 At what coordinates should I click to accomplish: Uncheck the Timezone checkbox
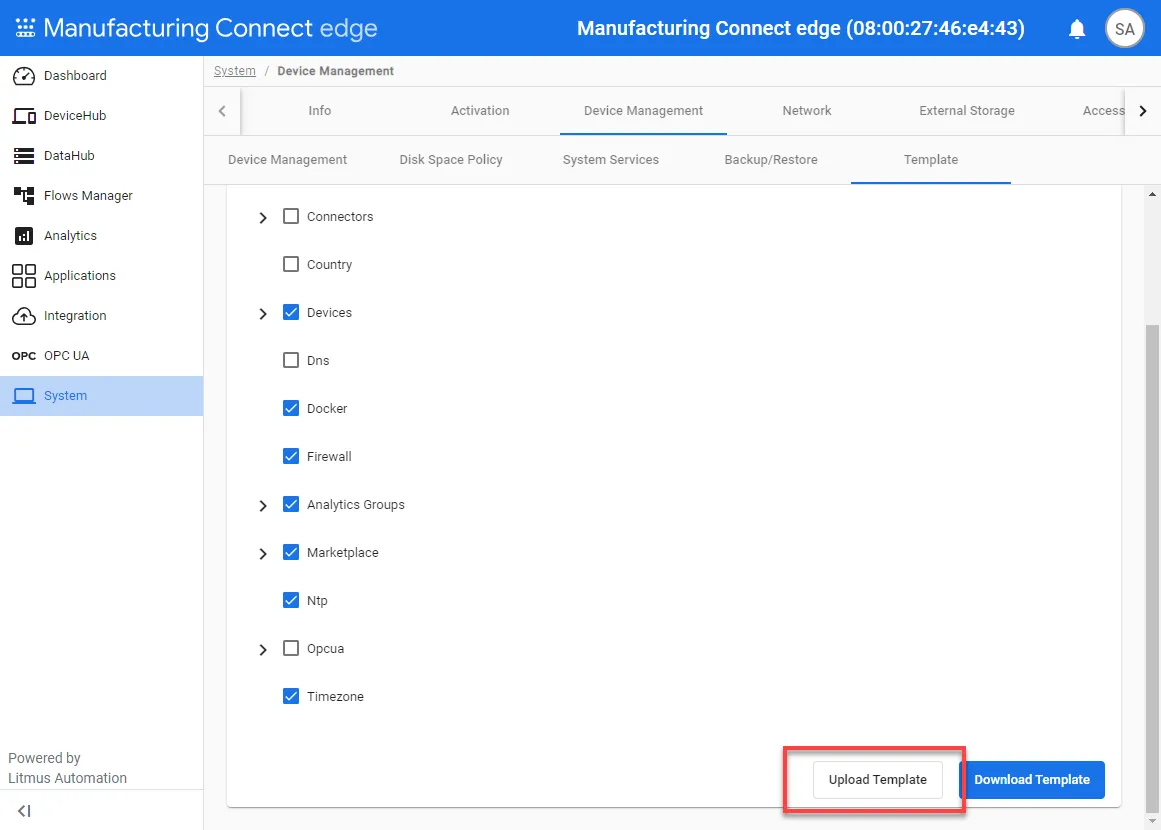click(291, 696)
